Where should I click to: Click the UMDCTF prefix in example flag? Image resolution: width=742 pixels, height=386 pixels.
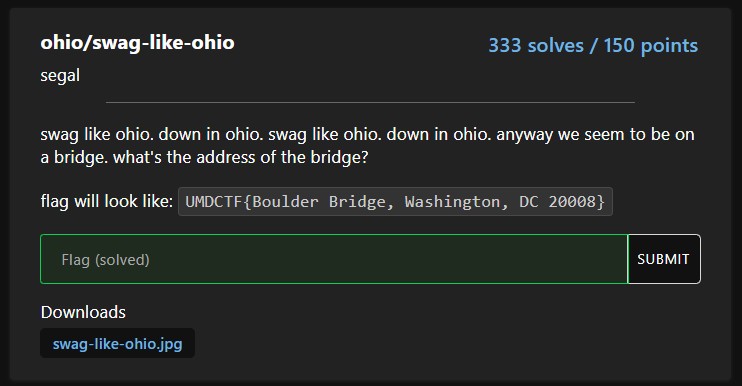pos(214,202)
